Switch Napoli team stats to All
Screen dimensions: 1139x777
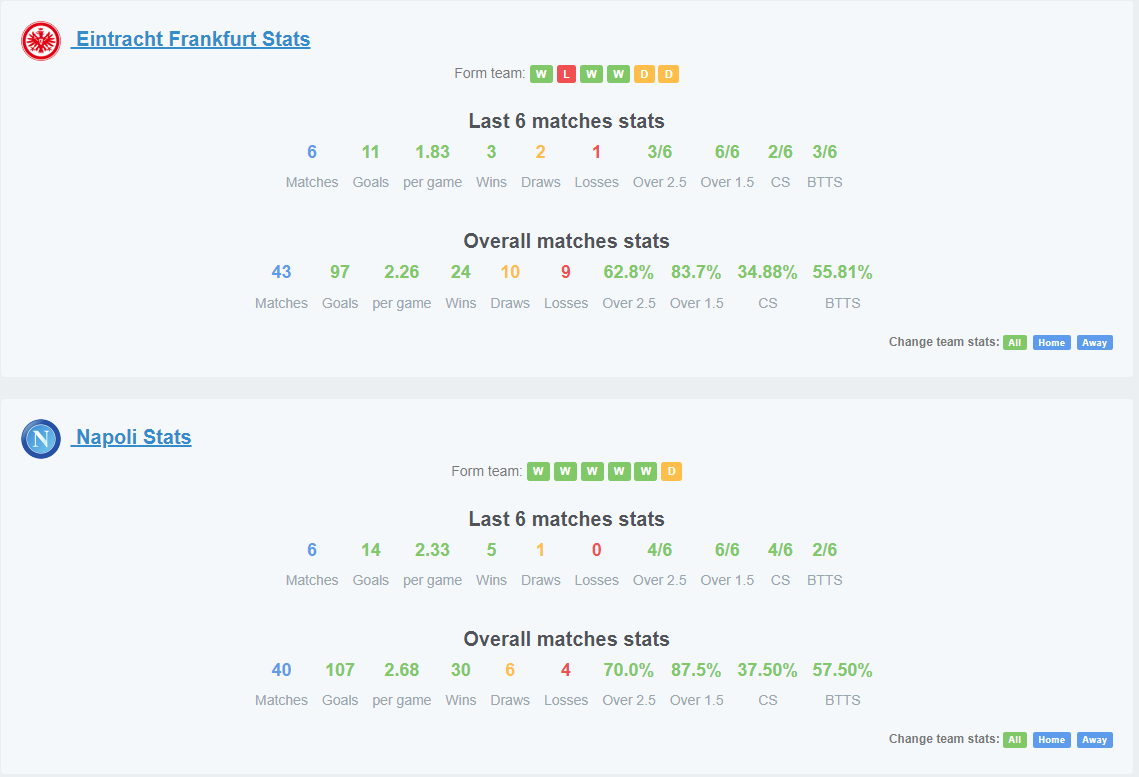(1015, 740)
